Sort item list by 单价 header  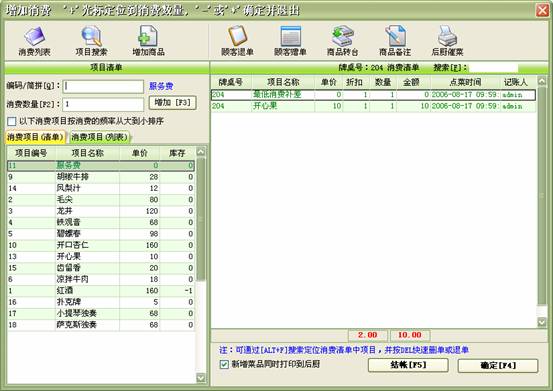pos(140,153)
